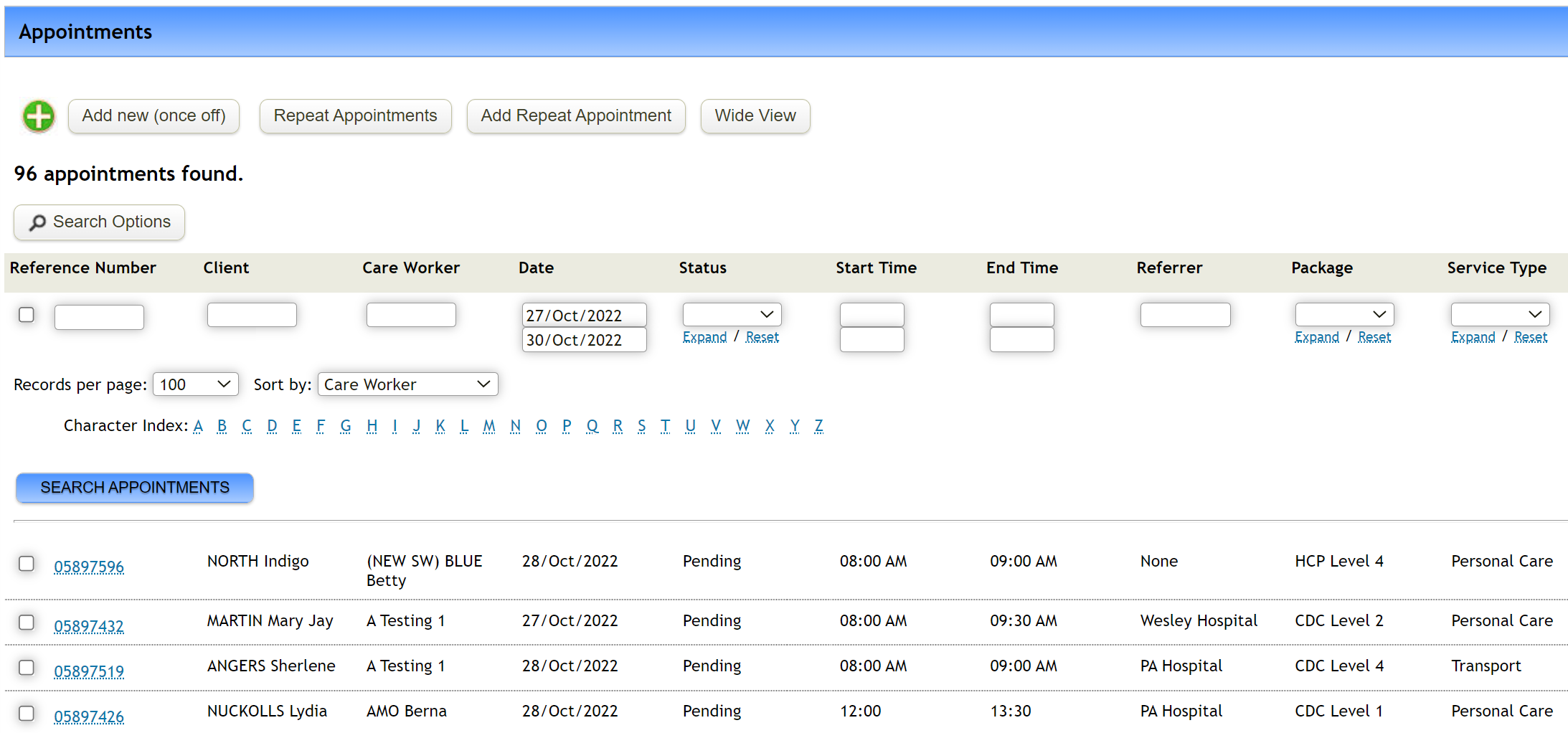Click Add Repeat Appointment
The height and width of the screenshot is (733, 1568).
coord(575,115)
